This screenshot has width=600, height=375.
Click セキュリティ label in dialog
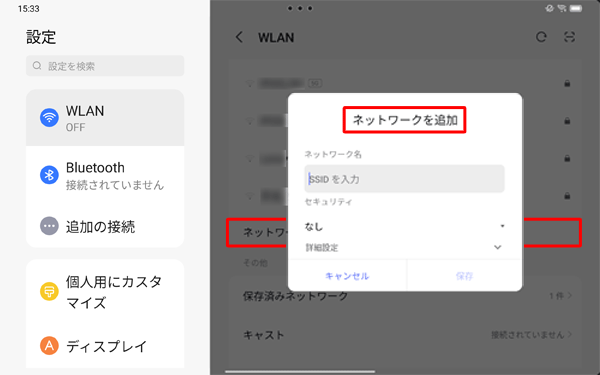(x=328, y=202)
